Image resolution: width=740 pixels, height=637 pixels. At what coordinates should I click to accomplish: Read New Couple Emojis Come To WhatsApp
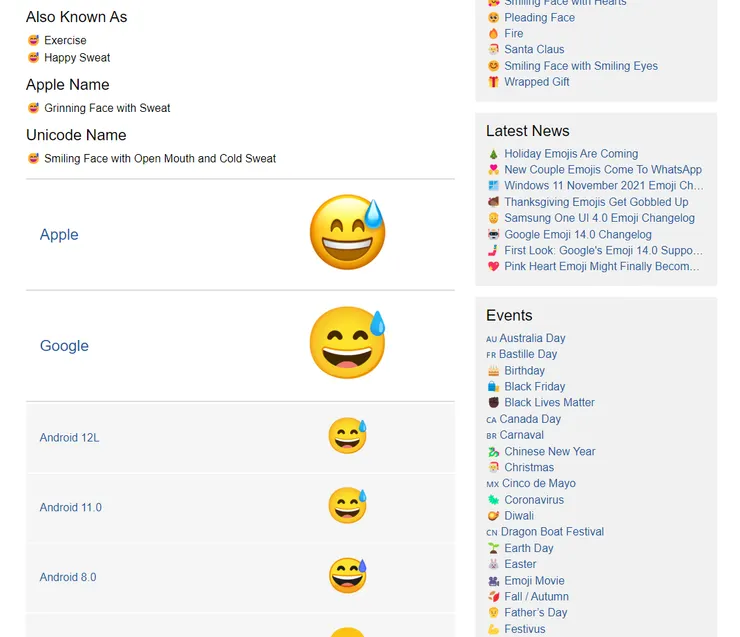coord(603,170)
